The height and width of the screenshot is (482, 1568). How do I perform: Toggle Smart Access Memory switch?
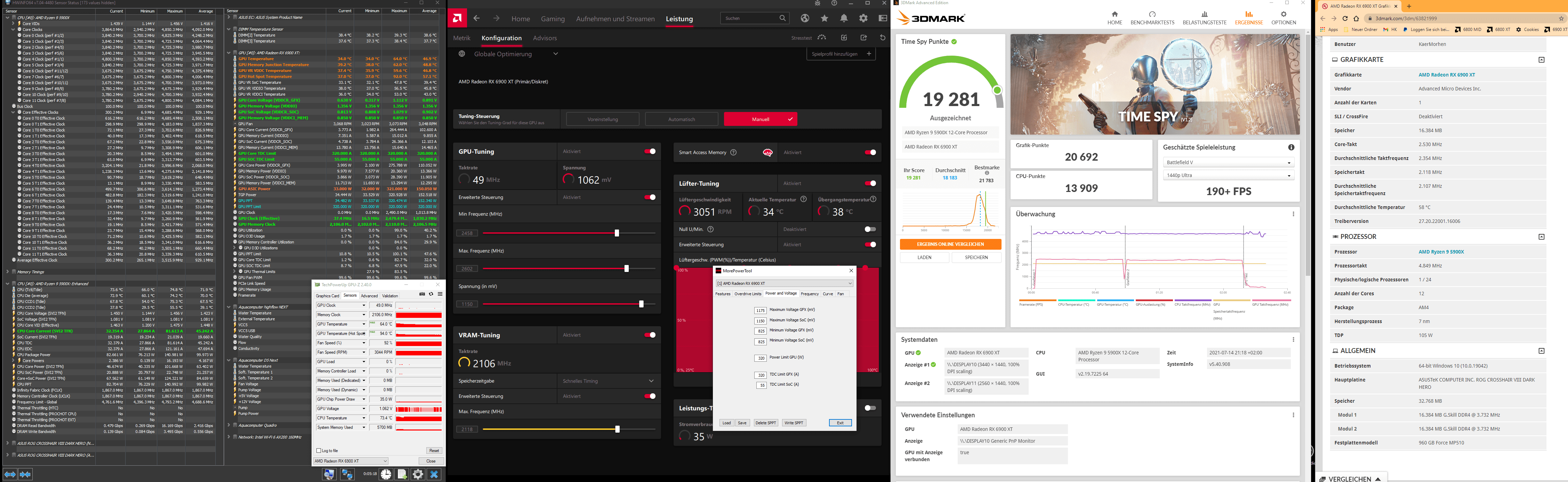[x=870, y=152]
